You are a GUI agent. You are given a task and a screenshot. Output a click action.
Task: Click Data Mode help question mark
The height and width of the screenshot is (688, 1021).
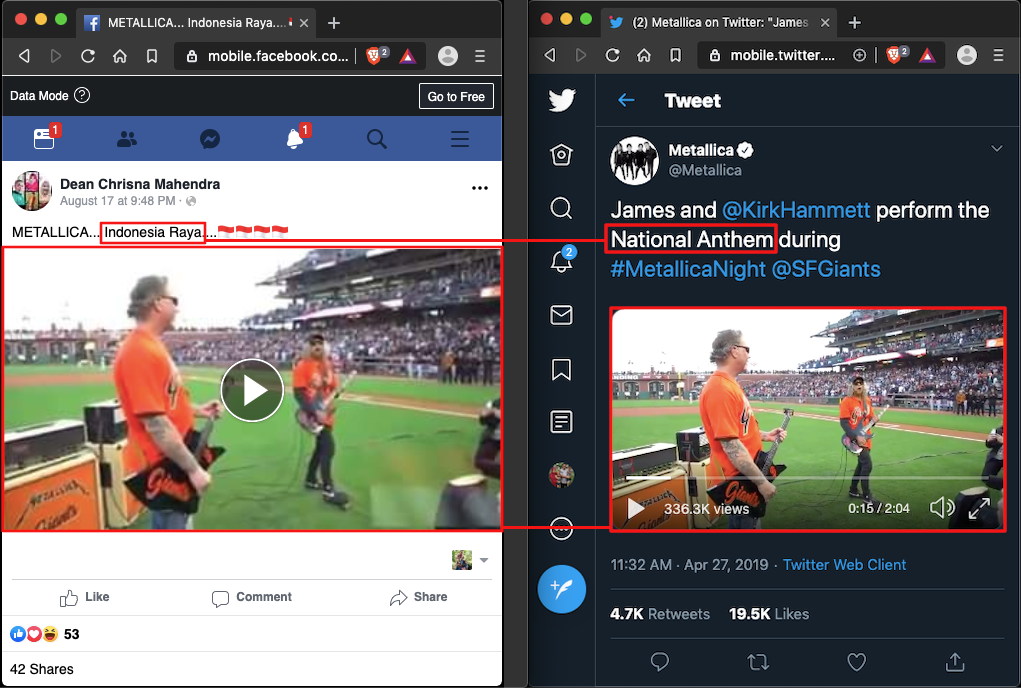(x=82, y=96)
